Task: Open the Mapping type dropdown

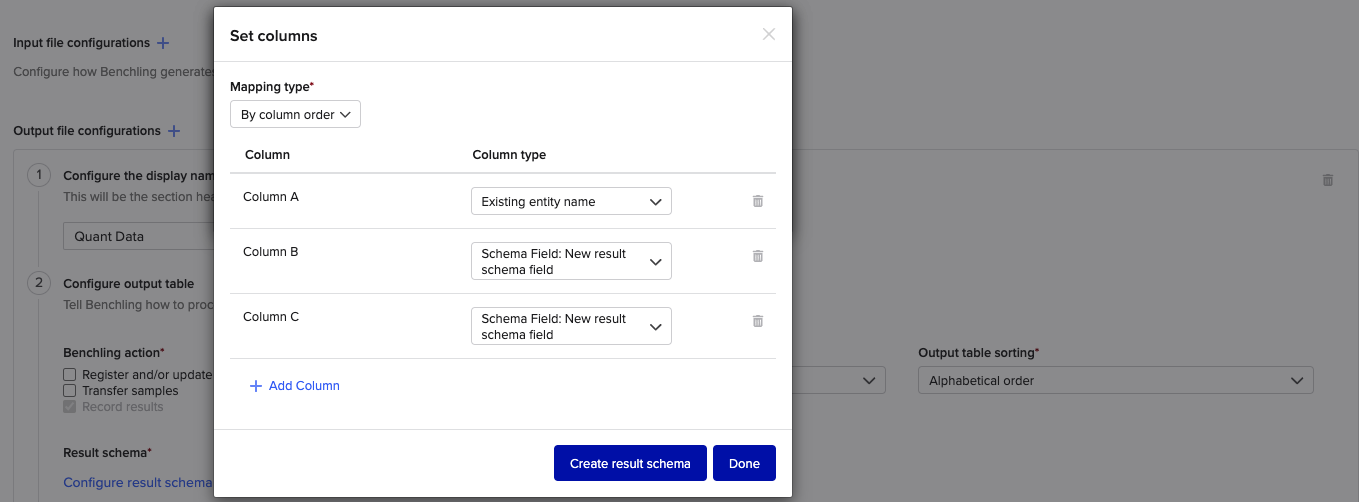Action: [295, 115]
